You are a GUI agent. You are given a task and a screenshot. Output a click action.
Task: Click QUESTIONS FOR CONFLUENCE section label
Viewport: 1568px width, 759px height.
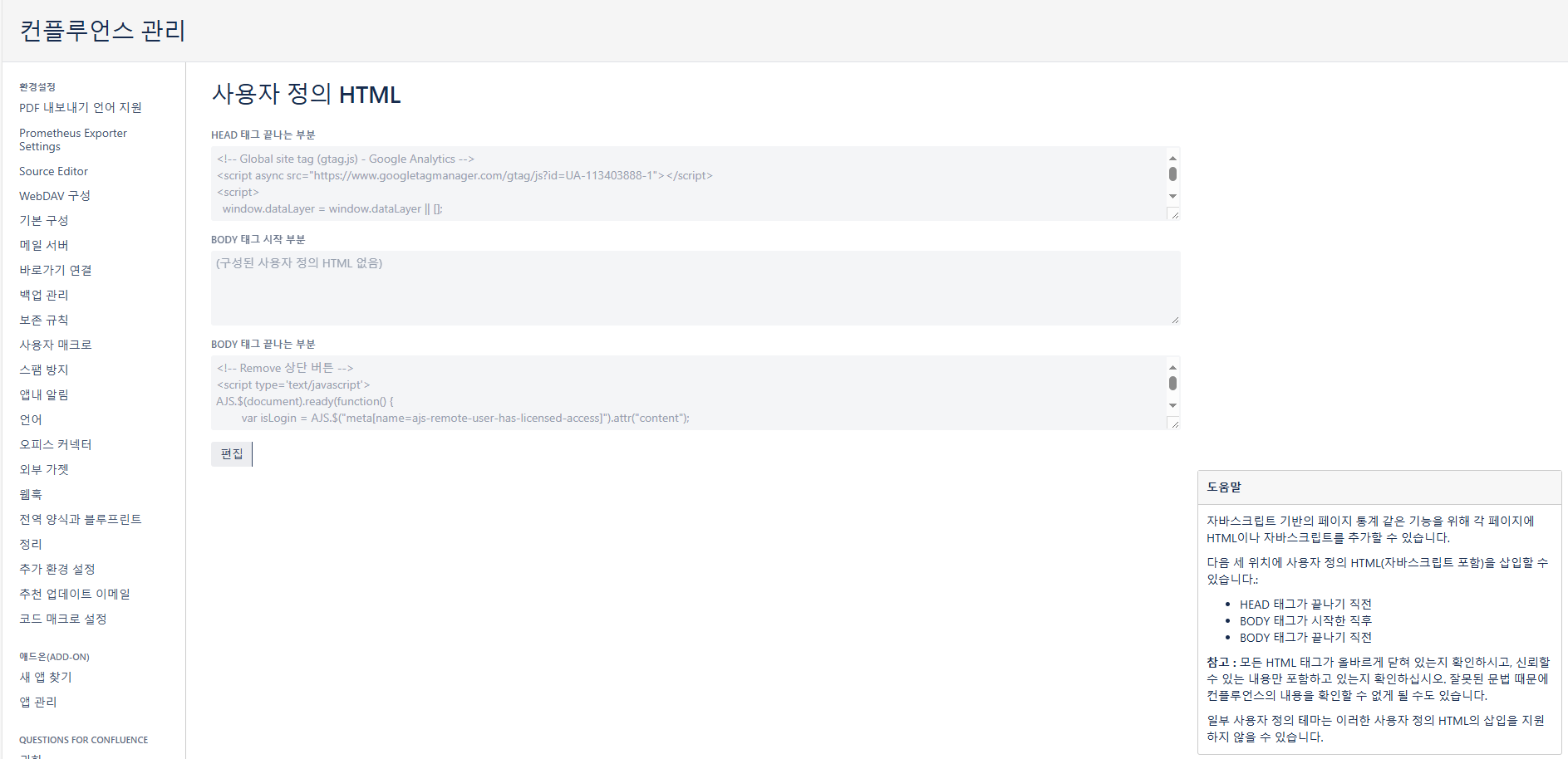[x=84, y=740]
